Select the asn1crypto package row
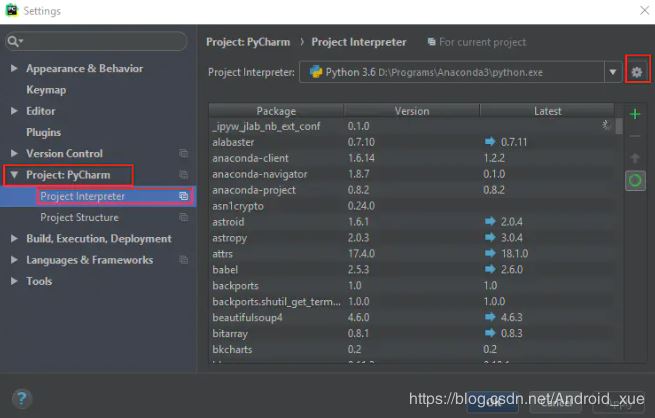Screen dimensions: 655x418 [x=412, y=205]
